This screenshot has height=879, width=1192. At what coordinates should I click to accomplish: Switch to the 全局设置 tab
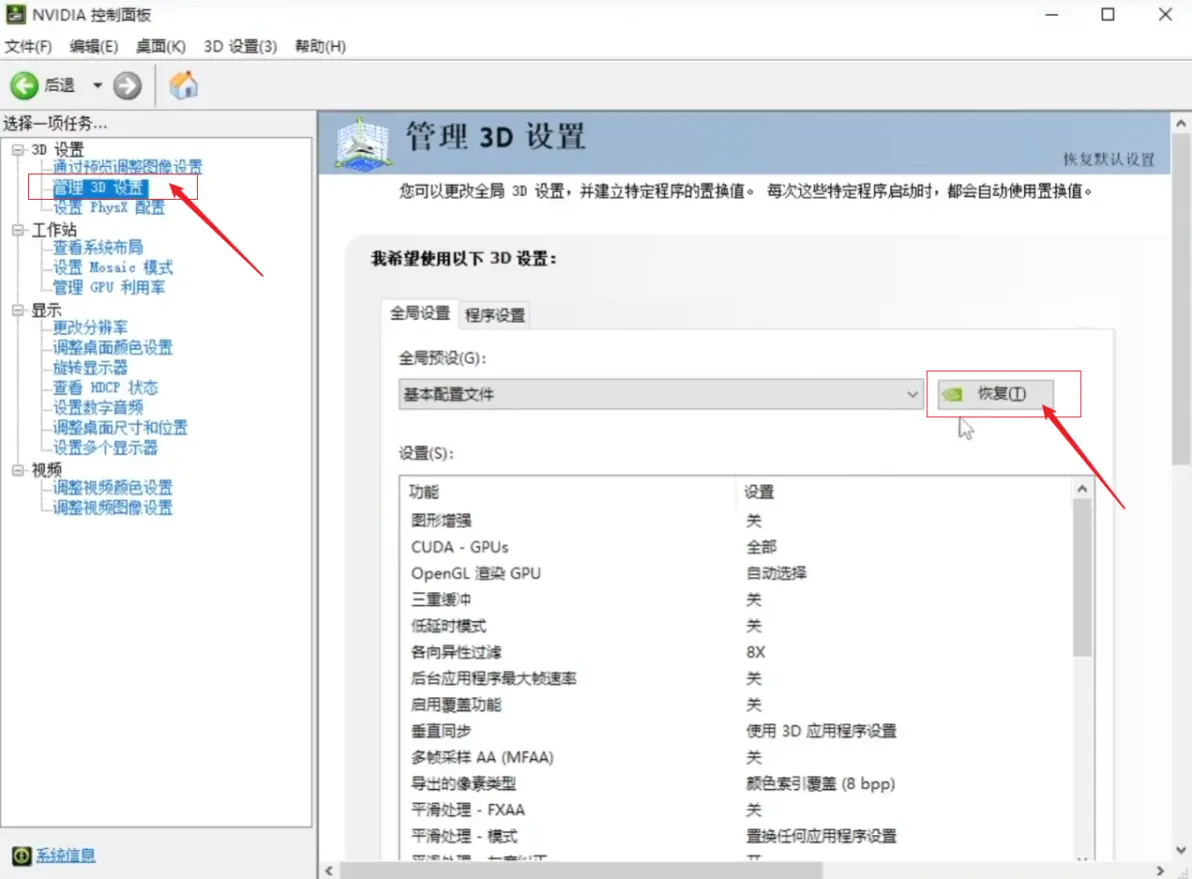(420, 313)
